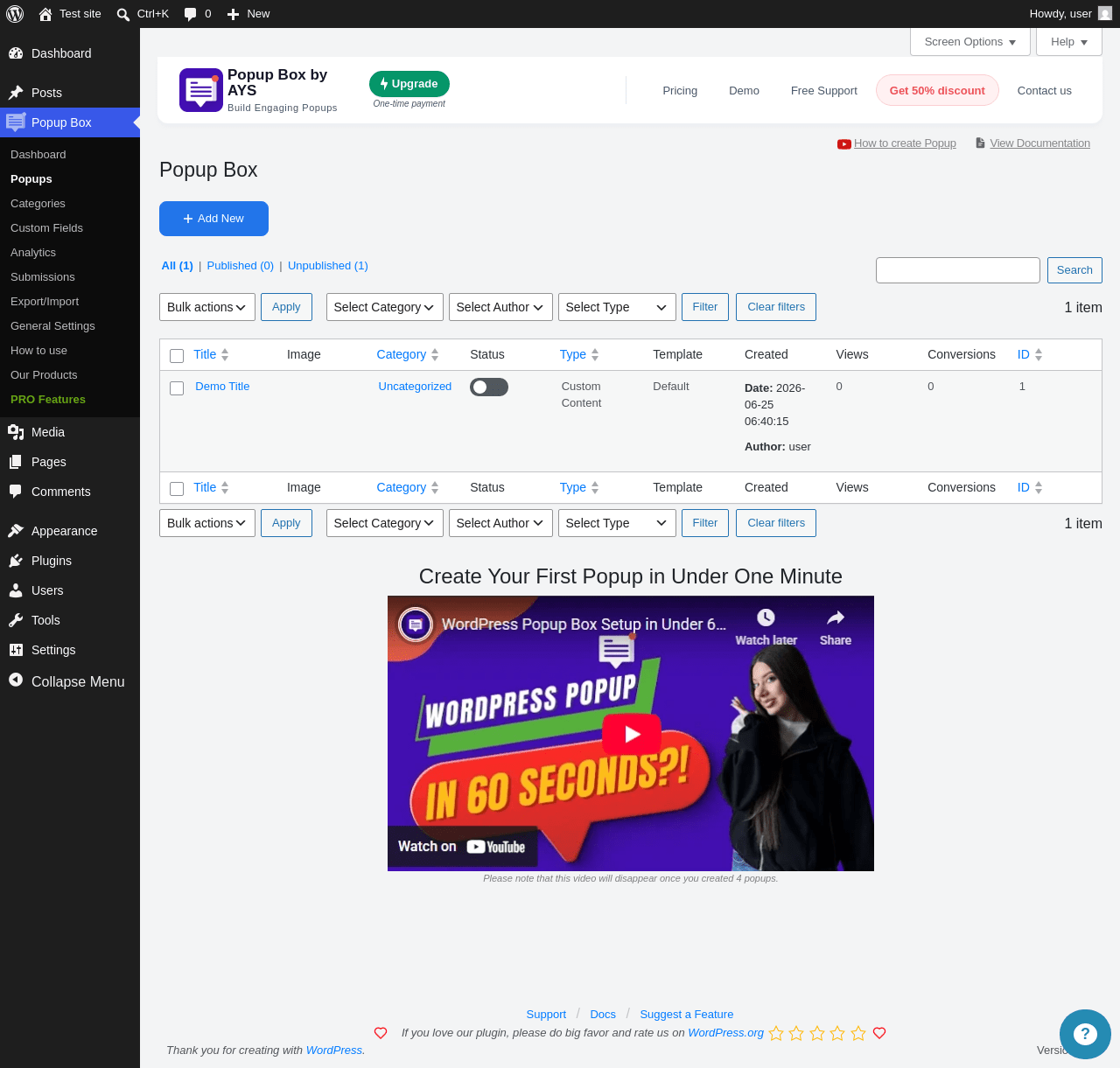Open Analytics submenu item
Image resolution: width=1120 pixels, height=1068 pixels.
33,253
